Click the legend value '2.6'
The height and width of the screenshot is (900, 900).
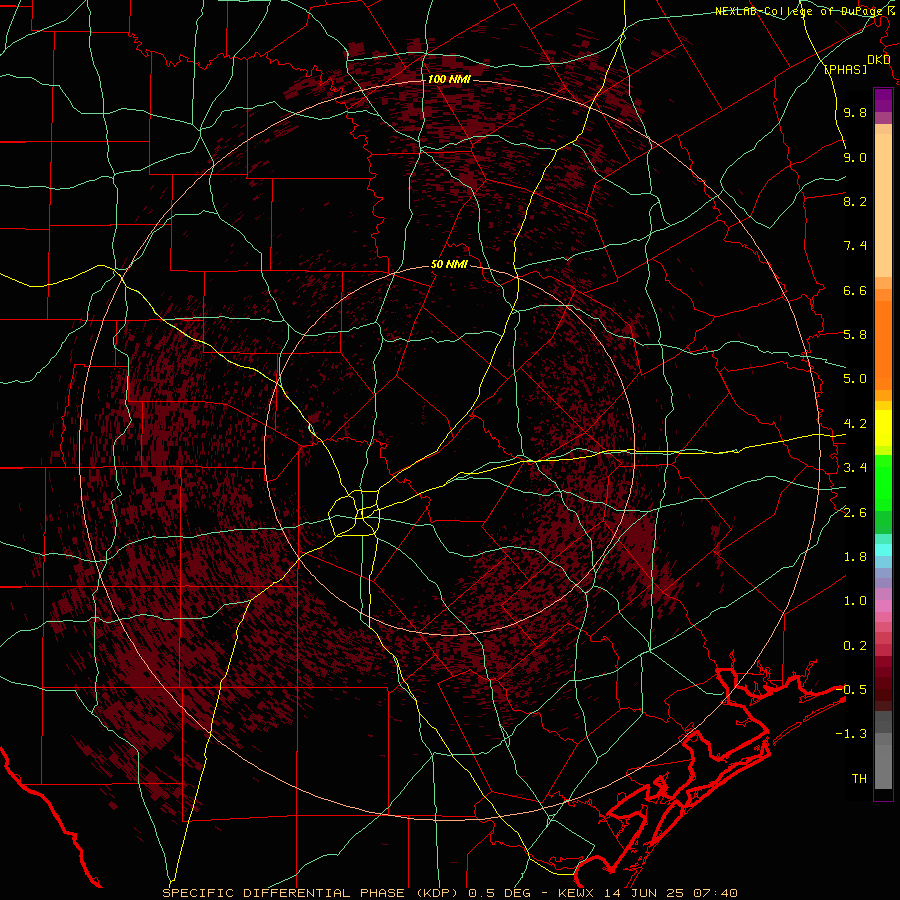coord(855,513)
